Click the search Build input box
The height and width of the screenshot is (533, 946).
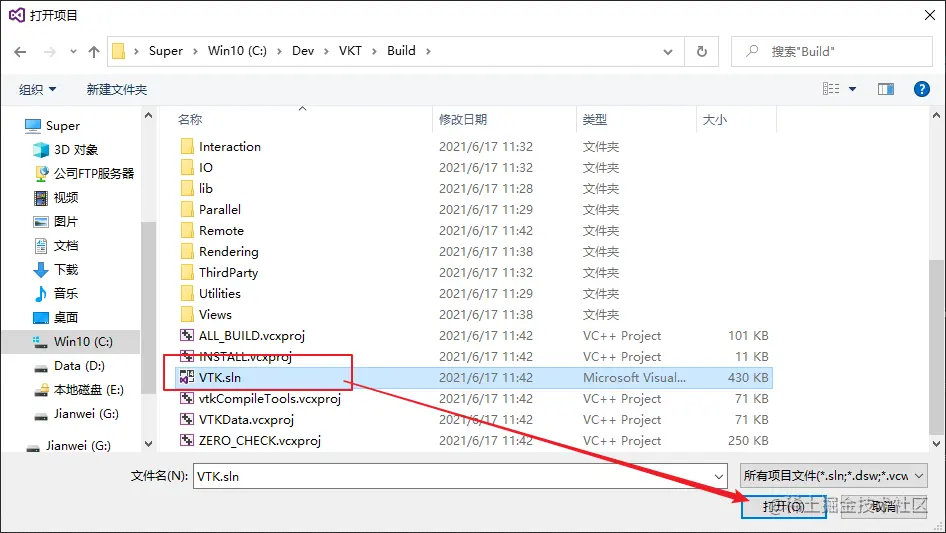tap(831, 51)
